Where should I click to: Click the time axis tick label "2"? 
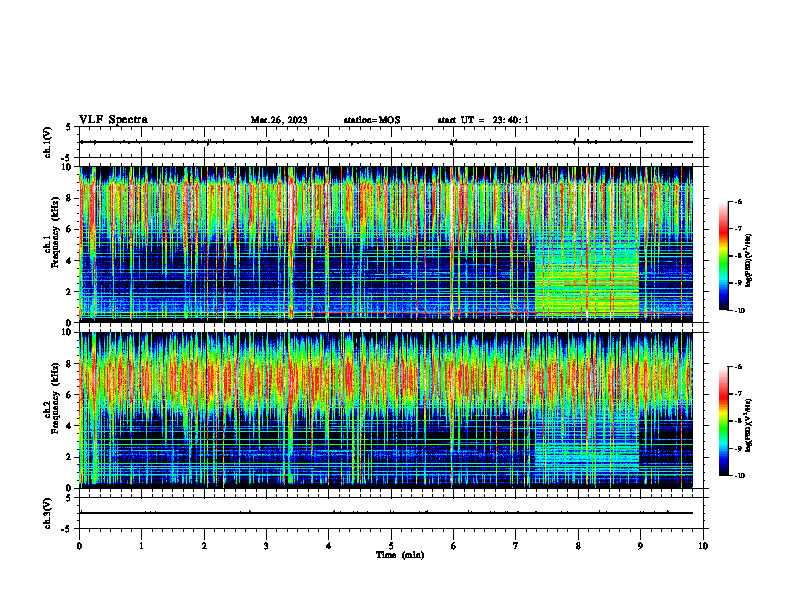[x=204, y=546]
